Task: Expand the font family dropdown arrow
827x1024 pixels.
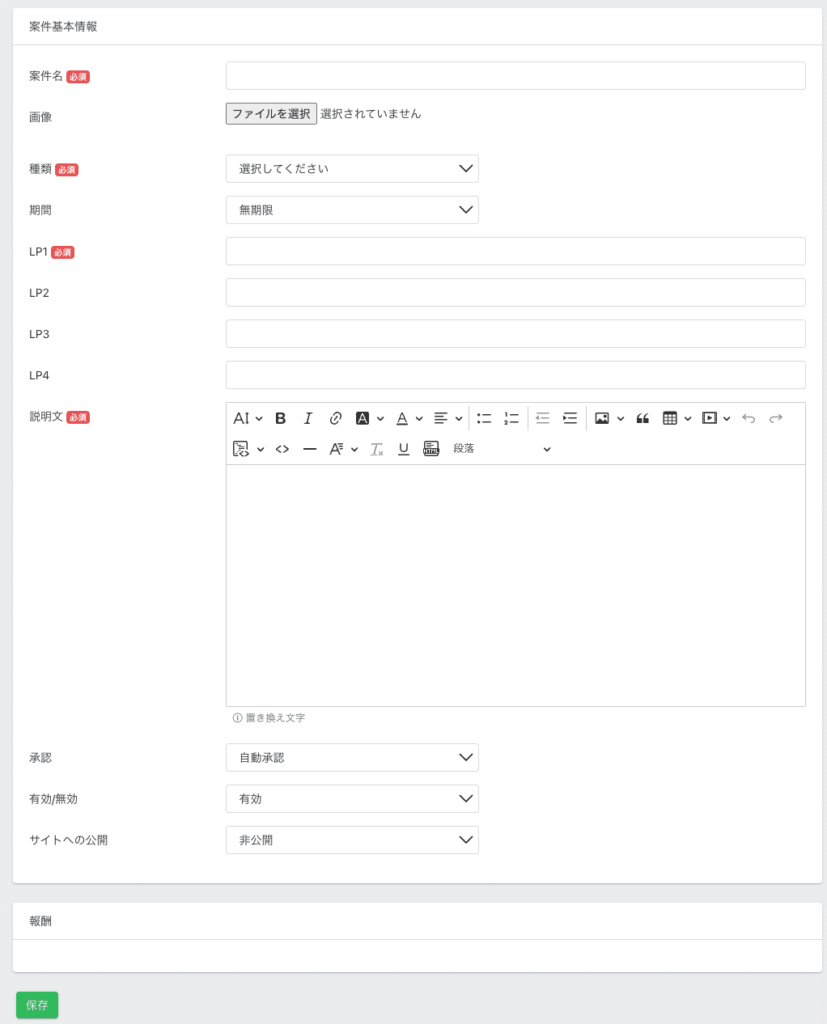Action: pos(355,449)
